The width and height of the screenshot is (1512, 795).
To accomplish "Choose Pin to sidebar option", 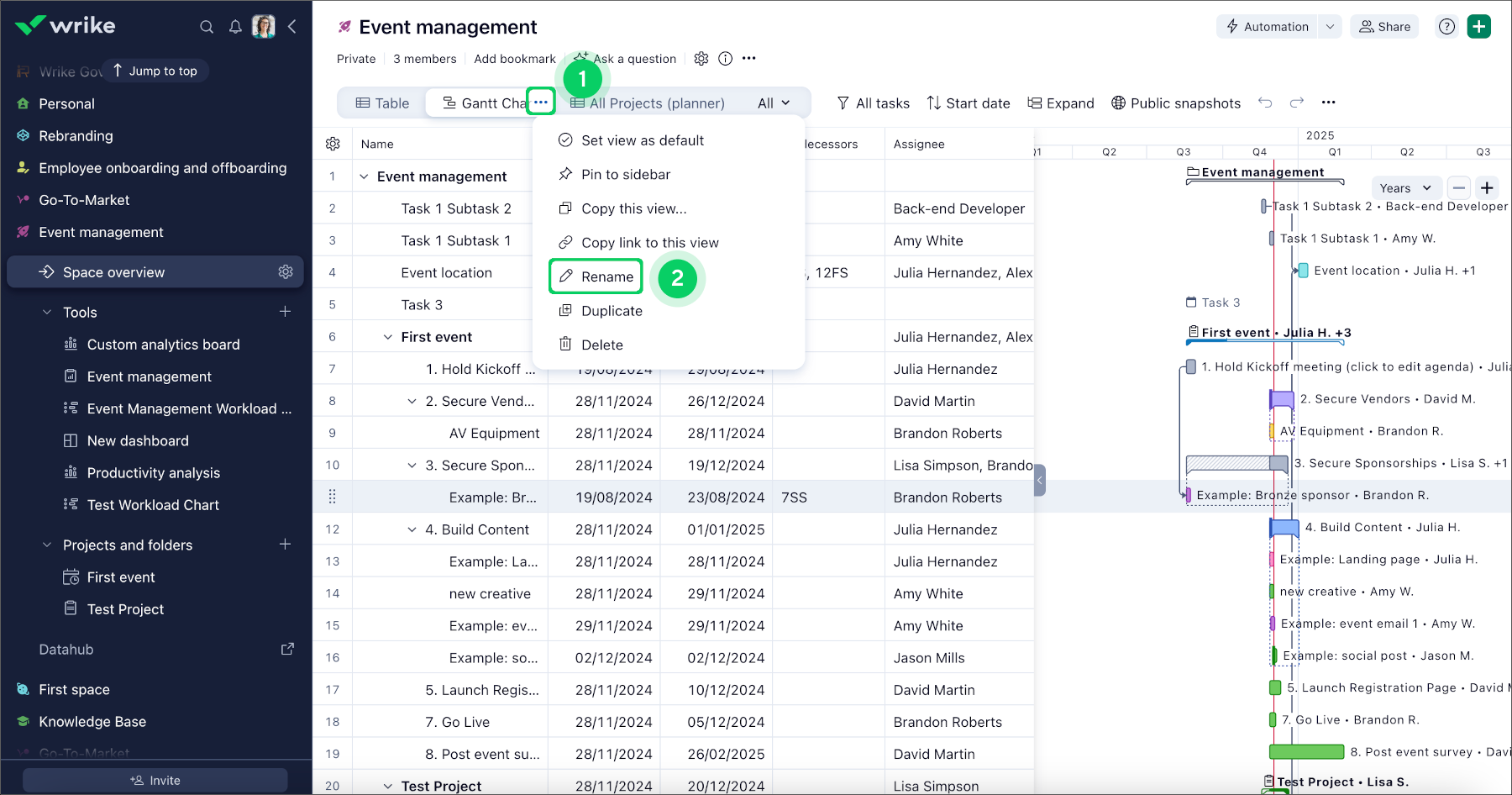I will click(625, 175).
